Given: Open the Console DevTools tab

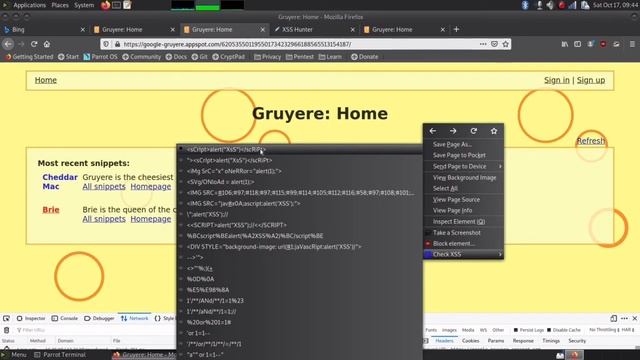Looking at the screenshot, I should [x=64, y=318].
